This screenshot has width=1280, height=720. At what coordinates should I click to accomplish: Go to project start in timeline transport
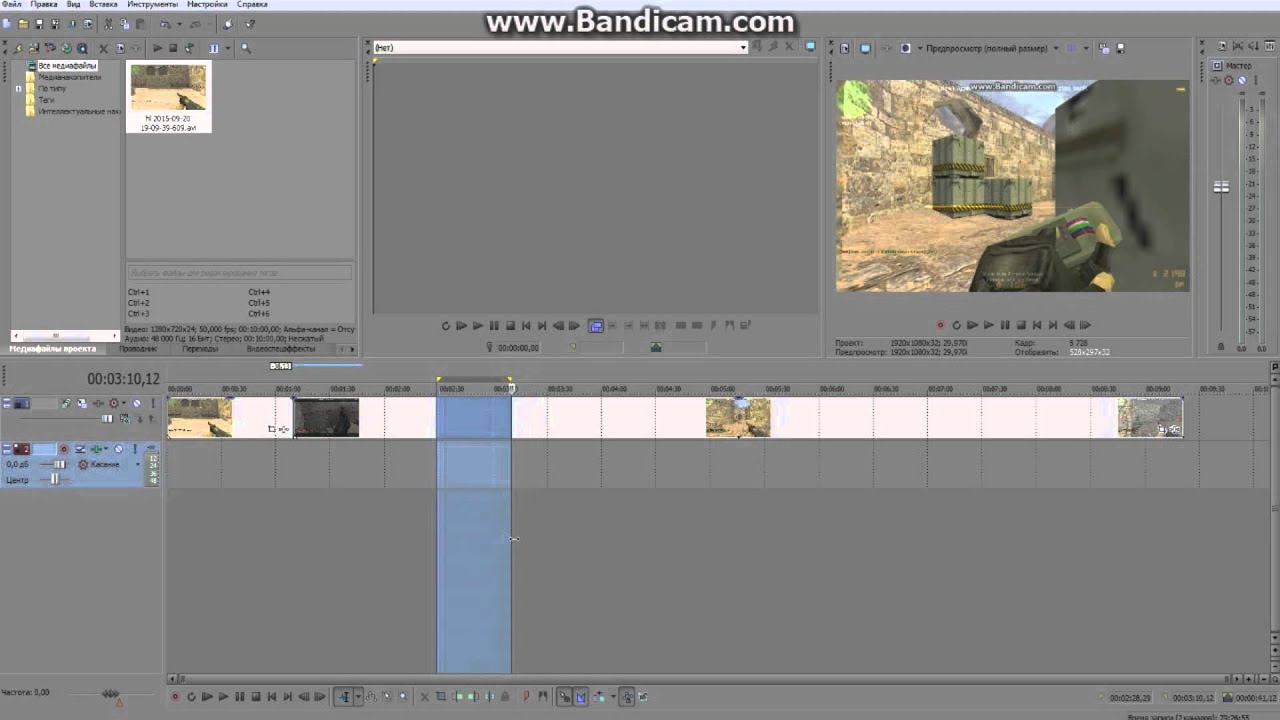point(272,697)
